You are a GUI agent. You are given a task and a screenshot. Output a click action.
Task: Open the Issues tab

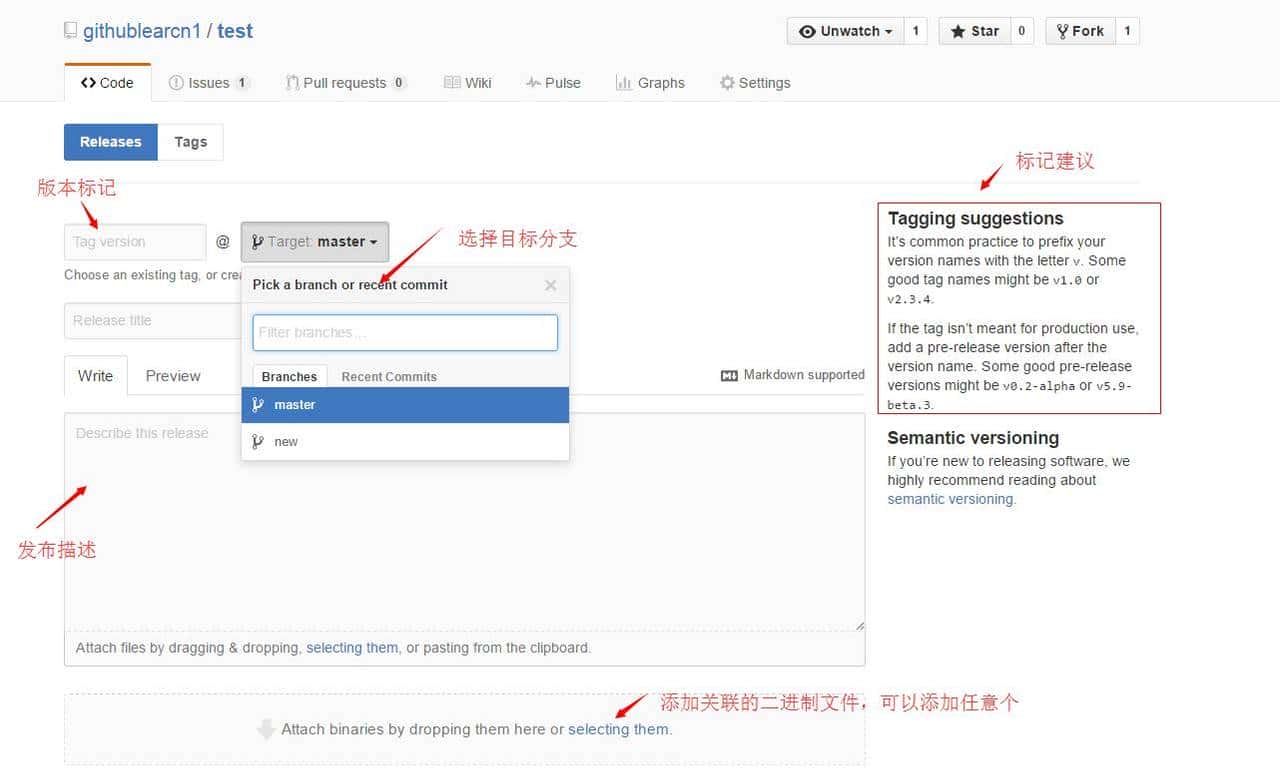[x=208, y=83]
